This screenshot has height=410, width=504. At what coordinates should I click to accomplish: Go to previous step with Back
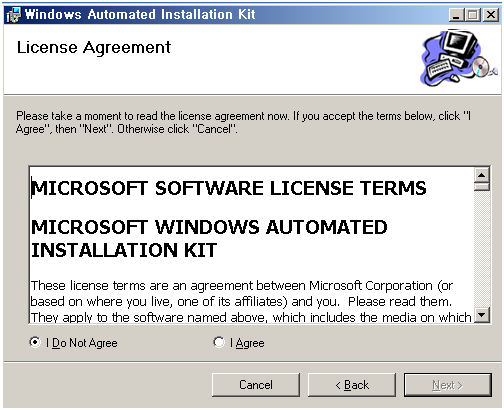point(352,385)
